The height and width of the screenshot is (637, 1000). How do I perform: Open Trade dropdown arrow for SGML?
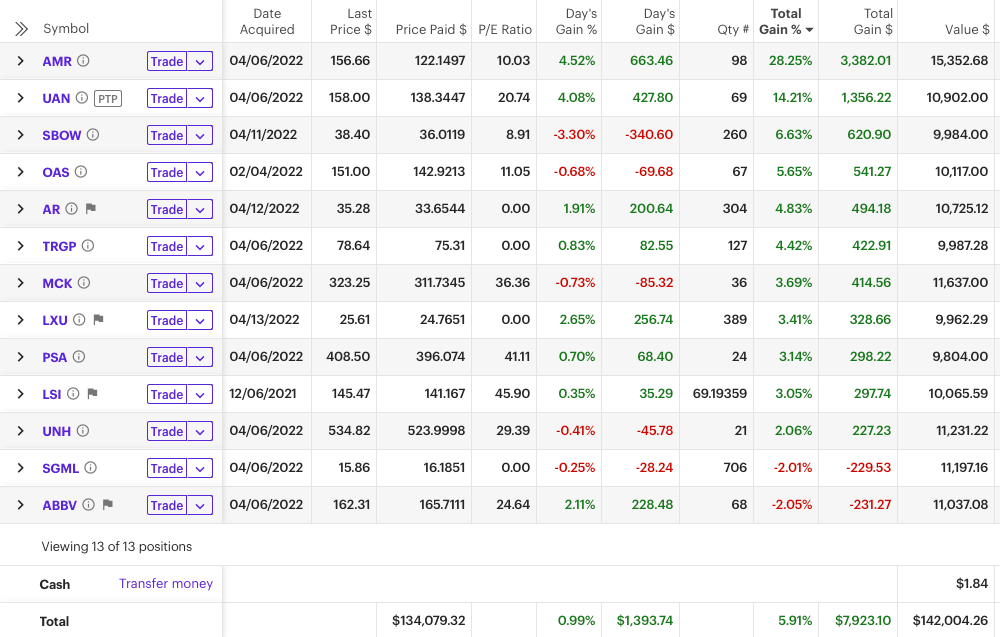click(200, 468)
